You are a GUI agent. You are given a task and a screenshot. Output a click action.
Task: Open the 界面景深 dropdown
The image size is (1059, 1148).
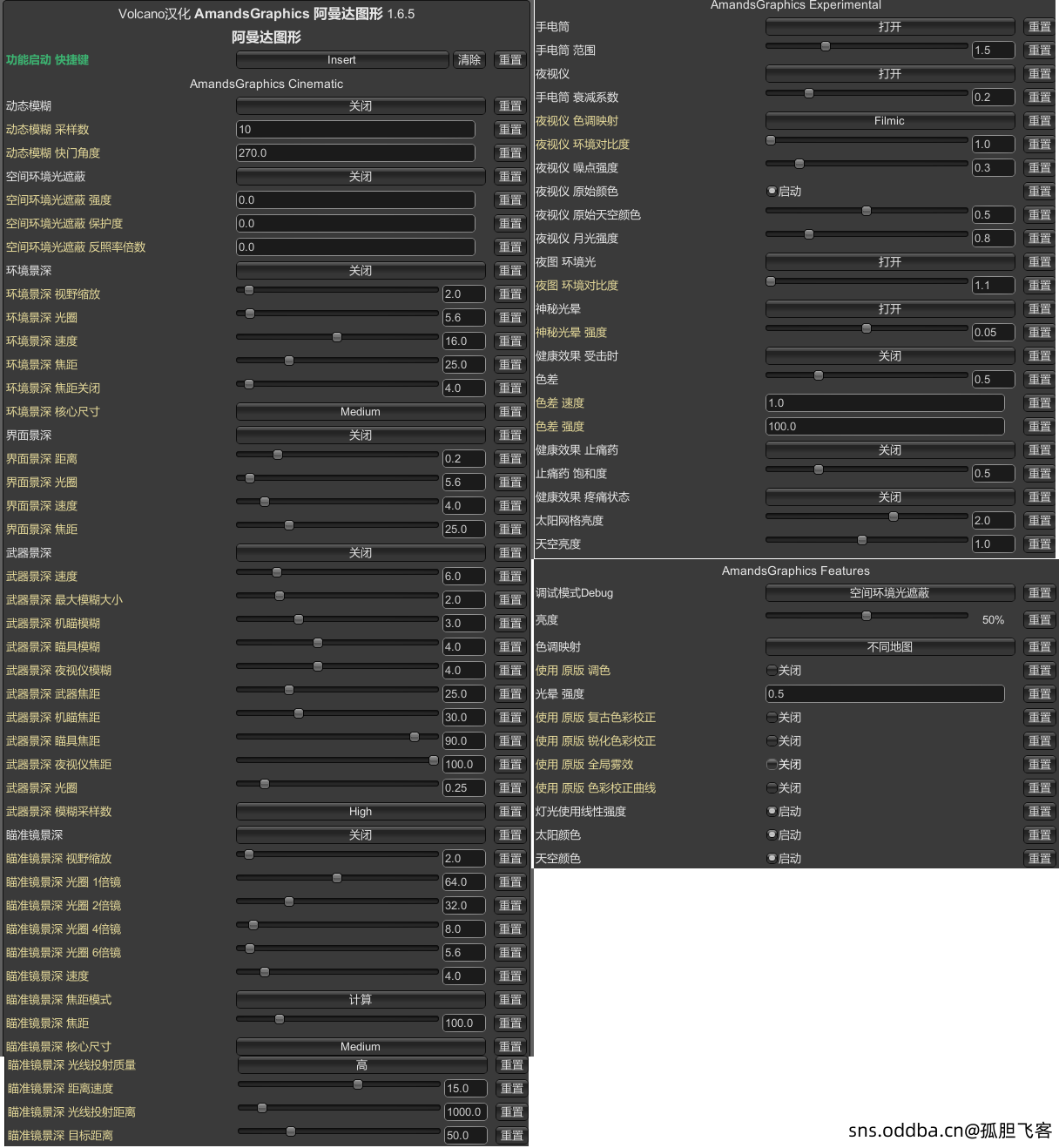click(x=361, y=436)
